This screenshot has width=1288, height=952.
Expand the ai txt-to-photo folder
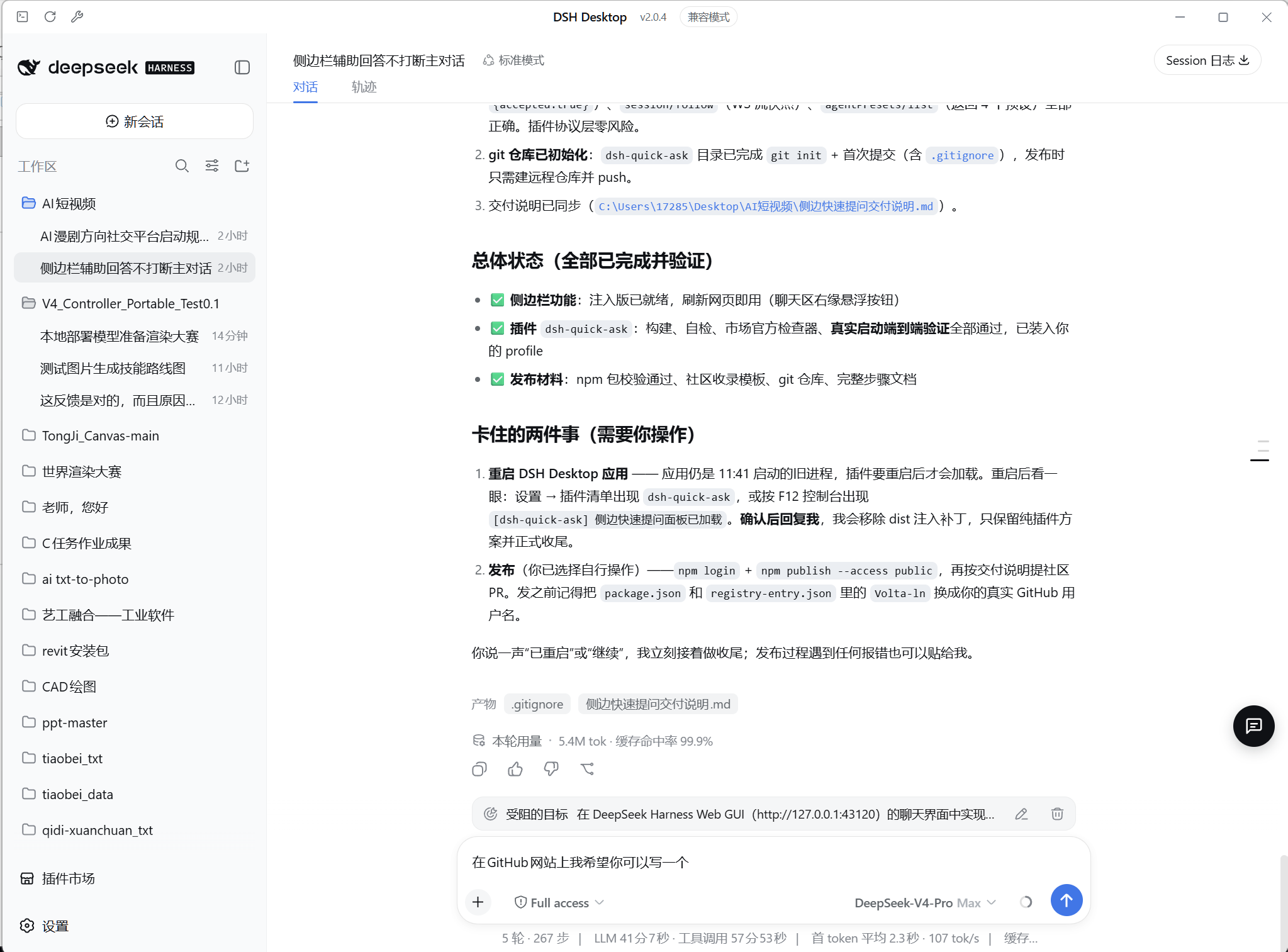[x=135, y=579]
